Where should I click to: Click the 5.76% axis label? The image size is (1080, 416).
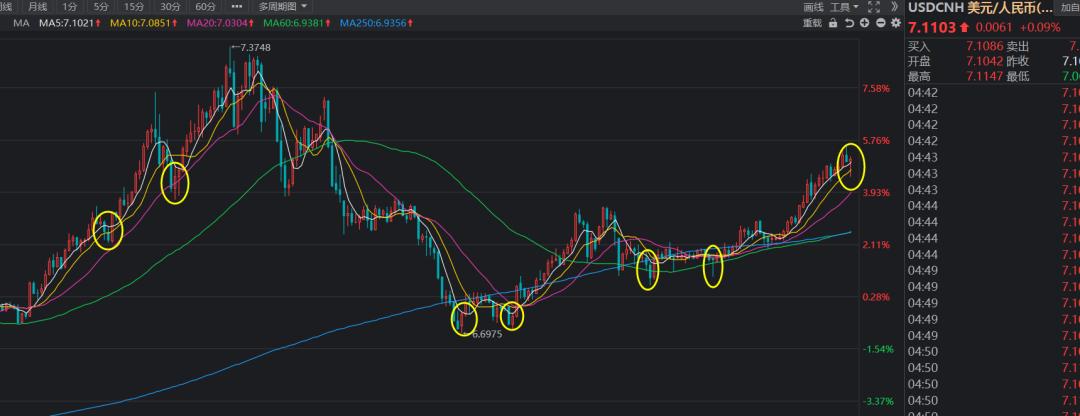875,141
